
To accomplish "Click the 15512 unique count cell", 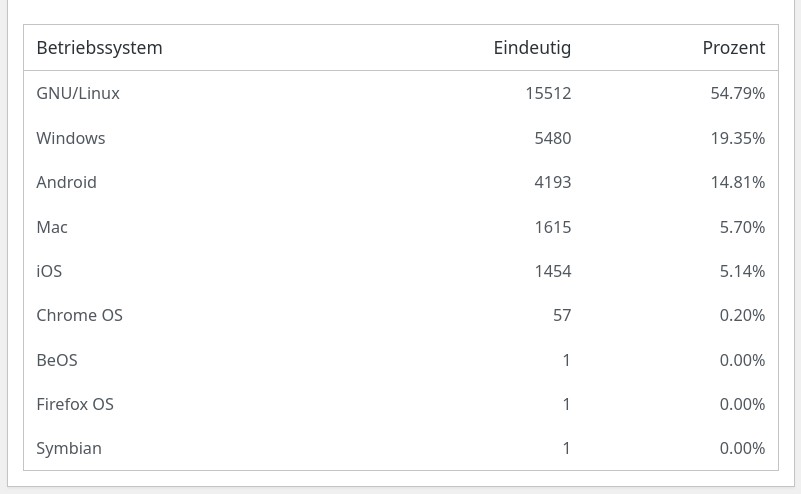I will coord(548,93).
